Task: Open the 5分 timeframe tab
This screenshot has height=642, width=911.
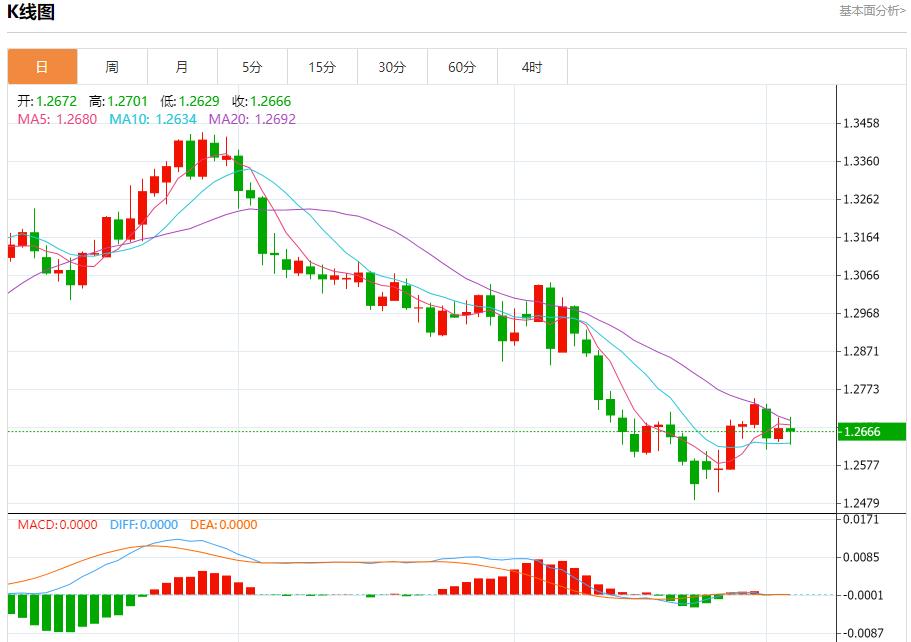Action: click(x=252, y=67)
